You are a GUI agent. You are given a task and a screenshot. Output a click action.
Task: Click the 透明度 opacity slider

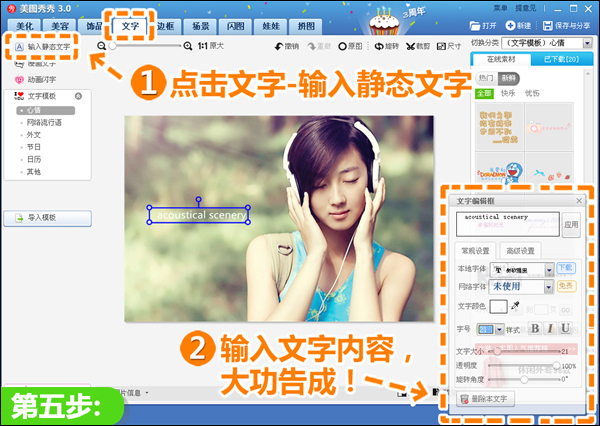524,366
